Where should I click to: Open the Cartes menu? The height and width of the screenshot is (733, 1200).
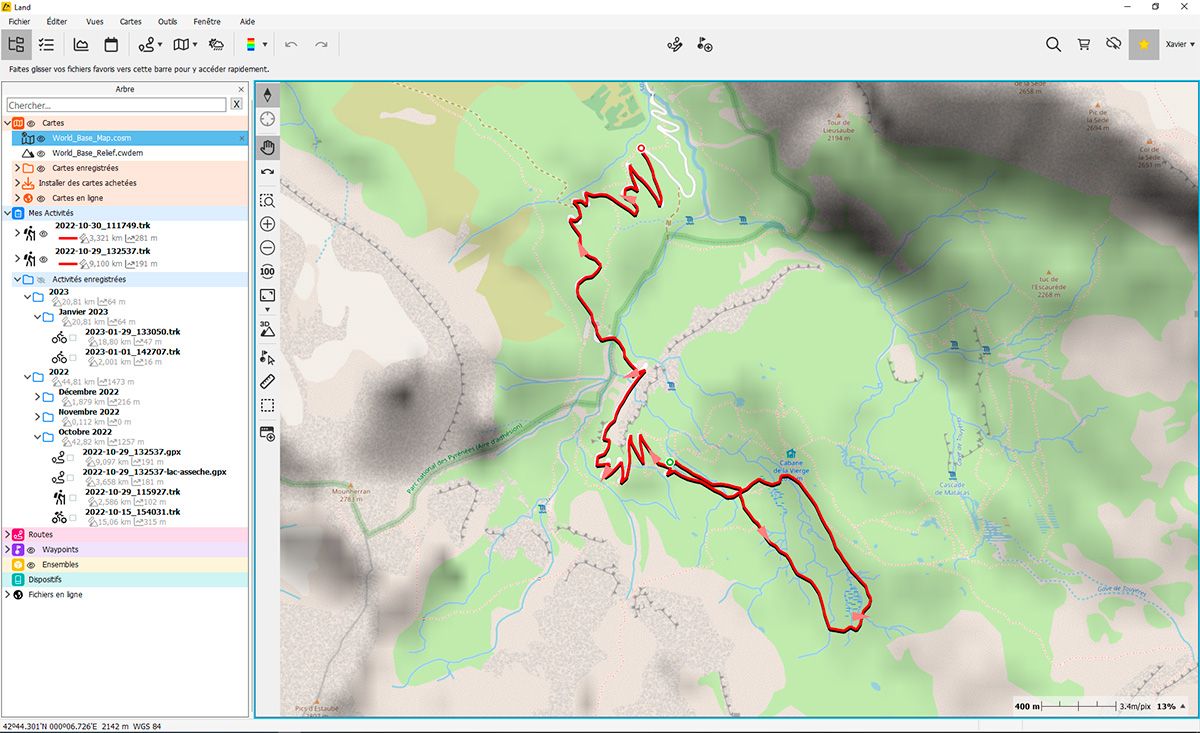130,21
